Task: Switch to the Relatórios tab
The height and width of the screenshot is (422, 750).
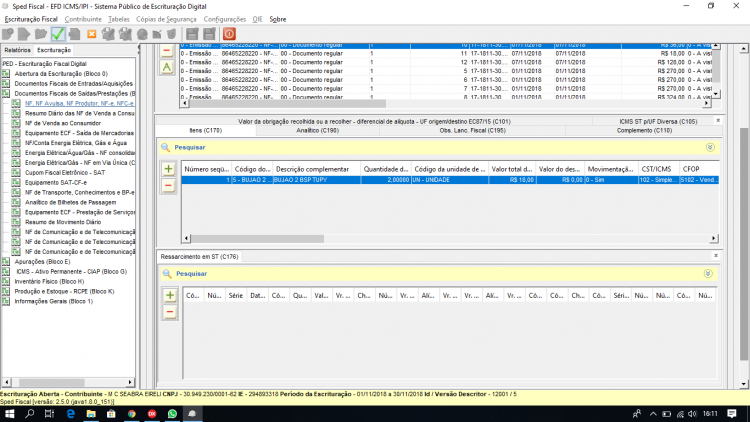Action: click(18, 50)
